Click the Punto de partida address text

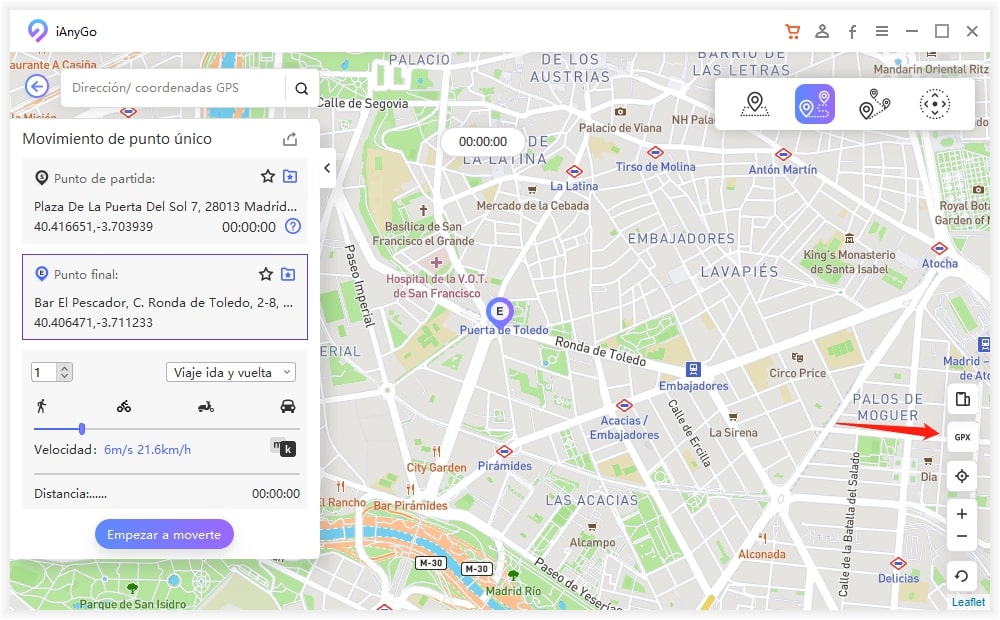[x=165, y=207]
